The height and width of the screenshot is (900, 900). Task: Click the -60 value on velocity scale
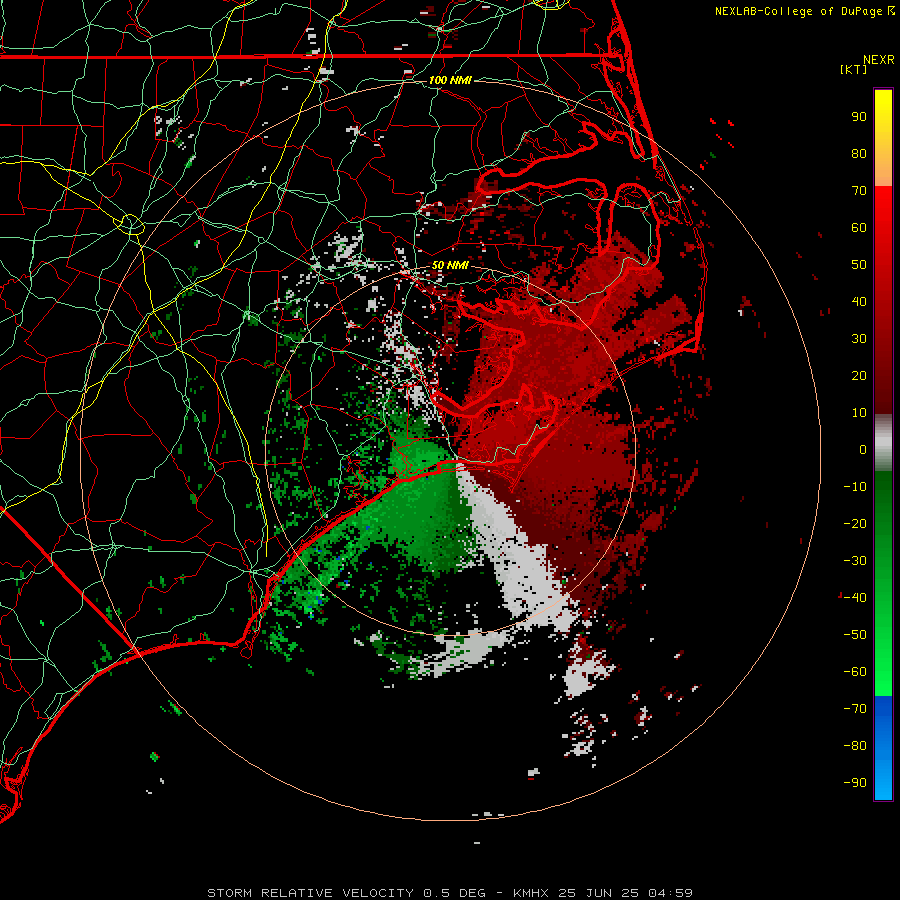click(x=855, y=672)
